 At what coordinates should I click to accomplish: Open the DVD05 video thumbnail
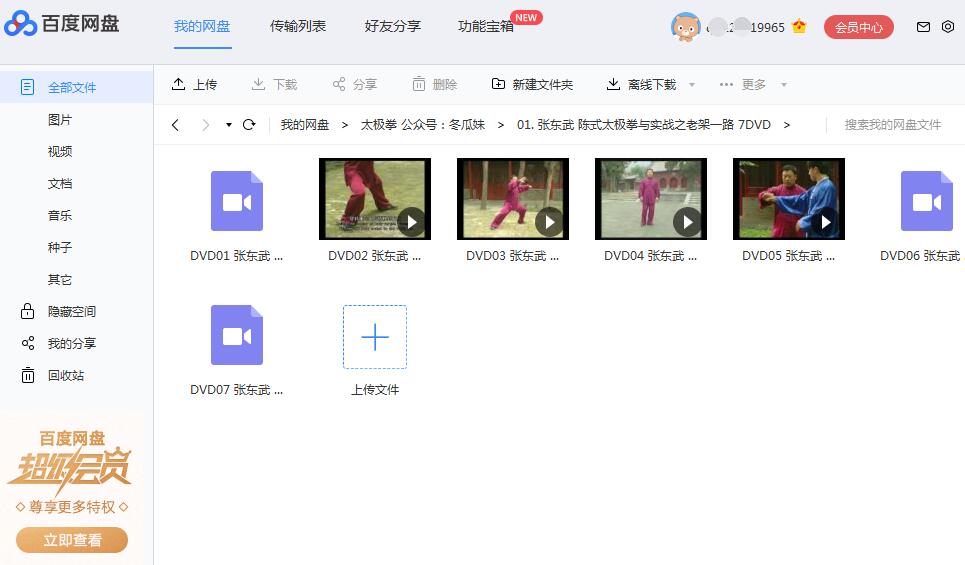[x=788, y=199]
